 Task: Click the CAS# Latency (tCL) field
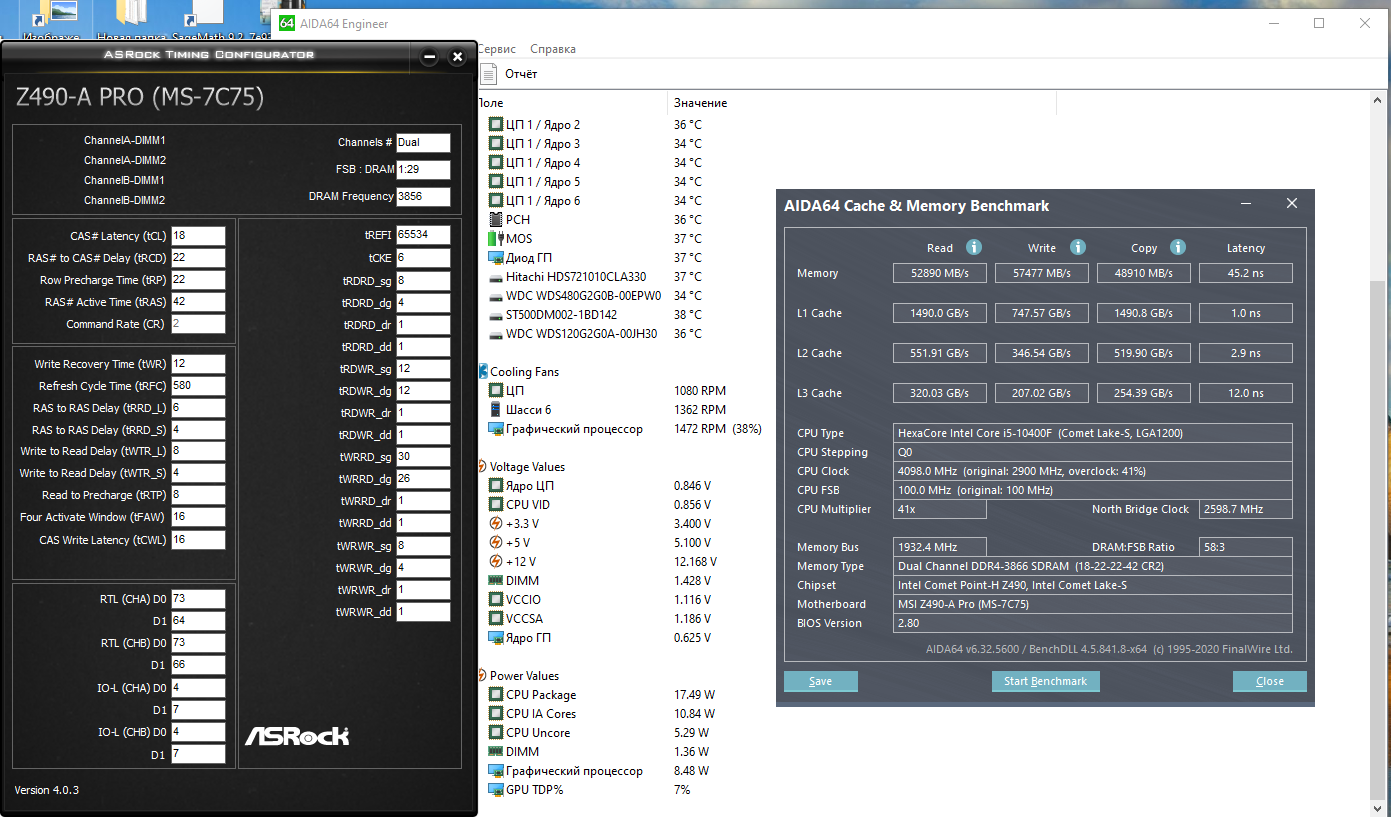click(198, 236)
